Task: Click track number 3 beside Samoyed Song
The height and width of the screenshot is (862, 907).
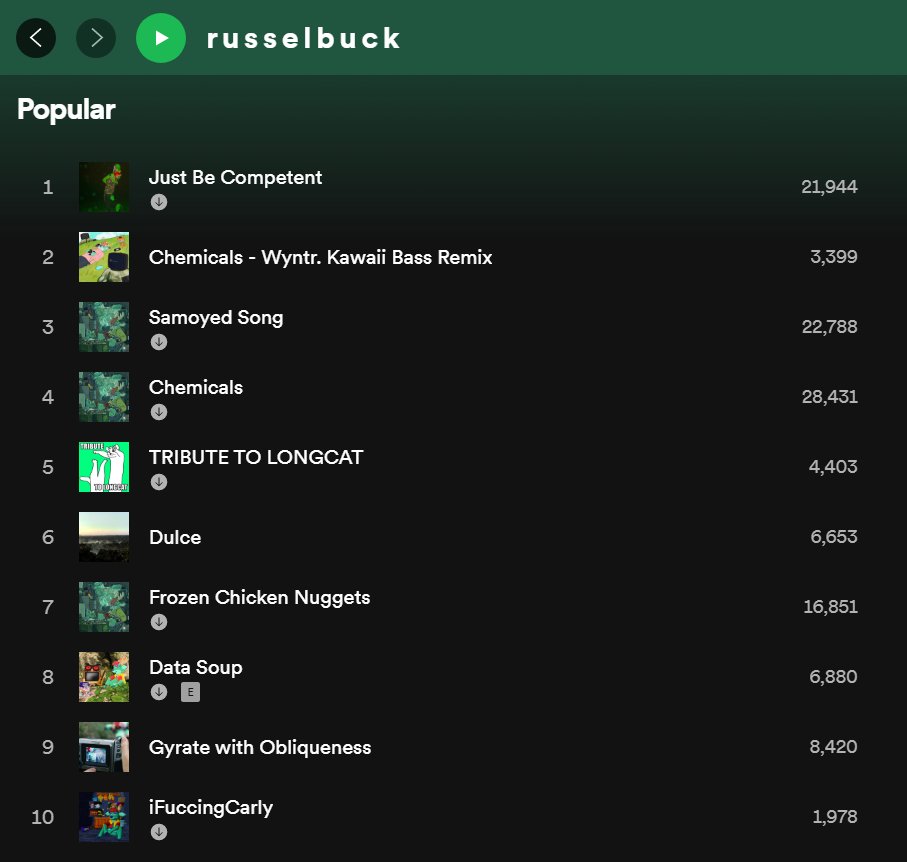Action: click(48, 327)
